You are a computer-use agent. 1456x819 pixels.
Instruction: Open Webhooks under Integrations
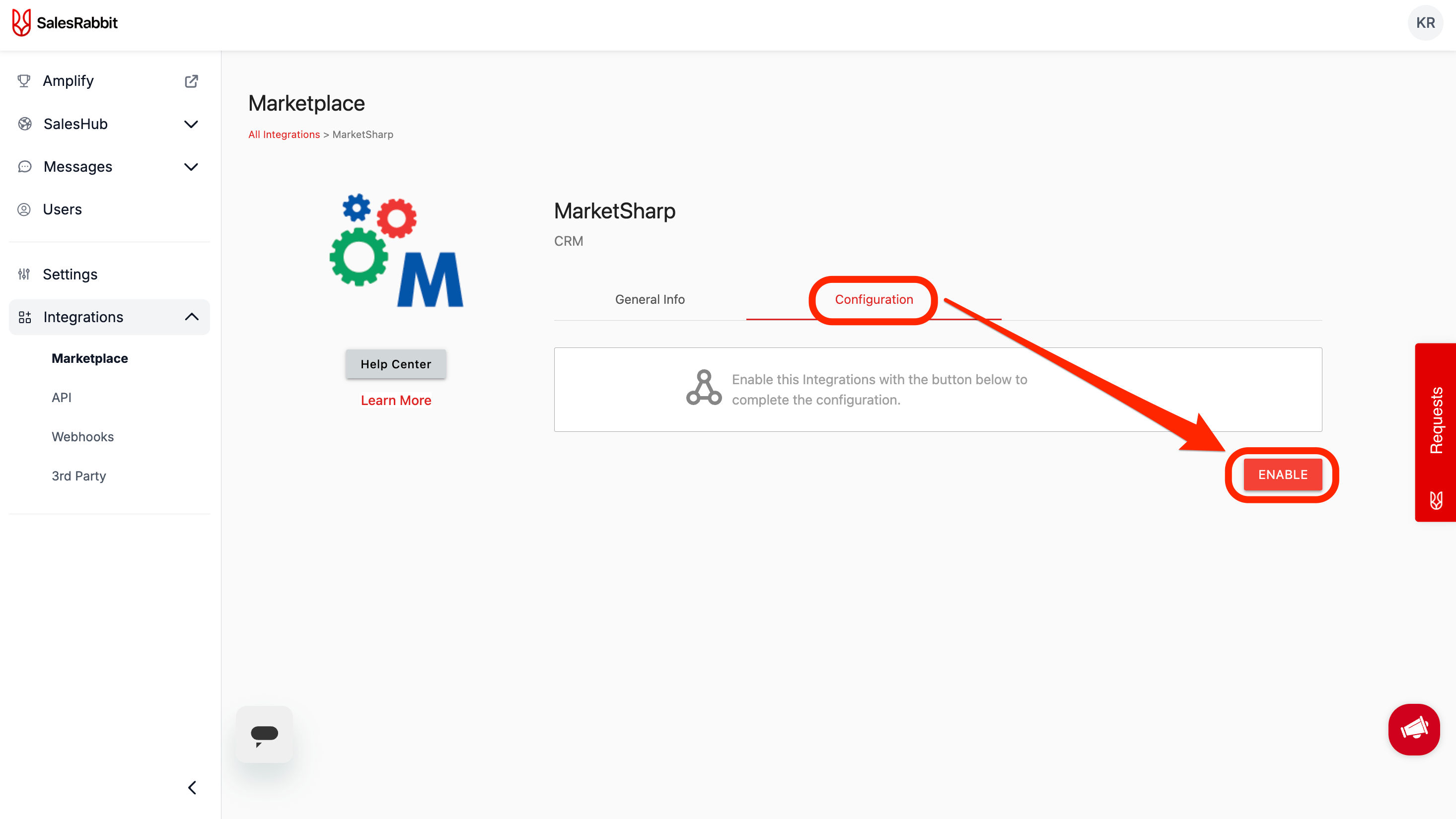point(82,437)
